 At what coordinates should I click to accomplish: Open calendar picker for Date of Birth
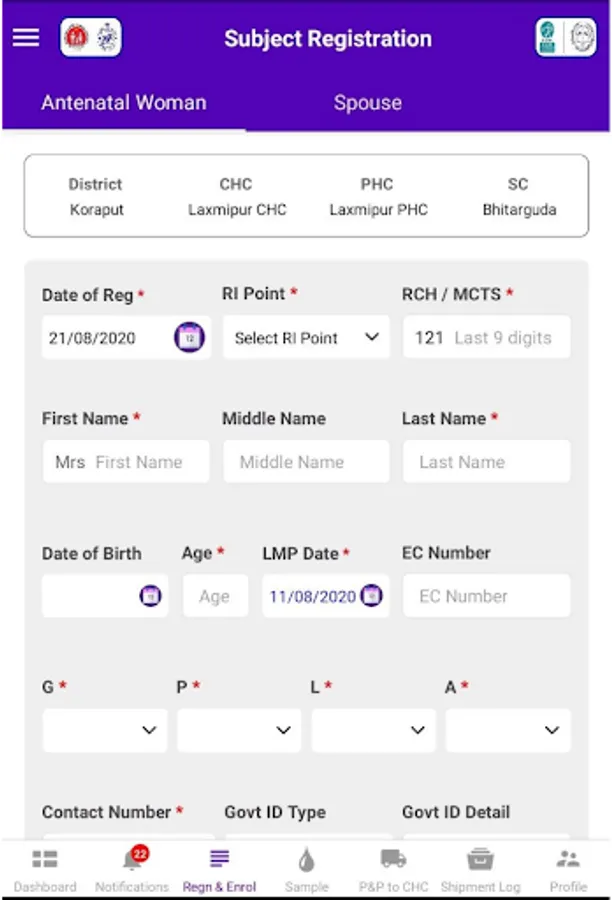150,596
